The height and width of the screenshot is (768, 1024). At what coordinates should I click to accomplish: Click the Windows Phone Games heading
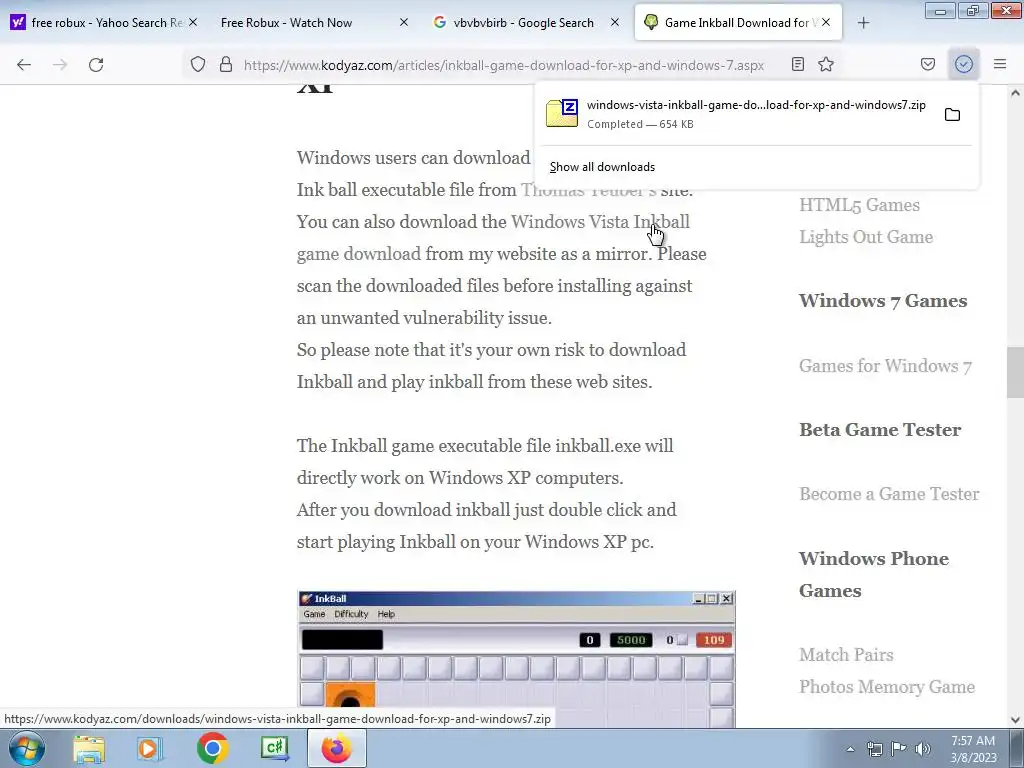point(874,575)
